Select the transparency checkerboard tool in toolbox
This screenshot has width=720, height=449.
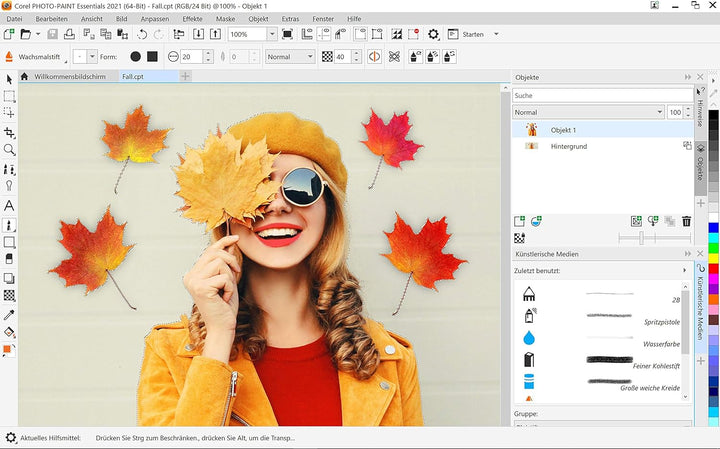point(9,295)
